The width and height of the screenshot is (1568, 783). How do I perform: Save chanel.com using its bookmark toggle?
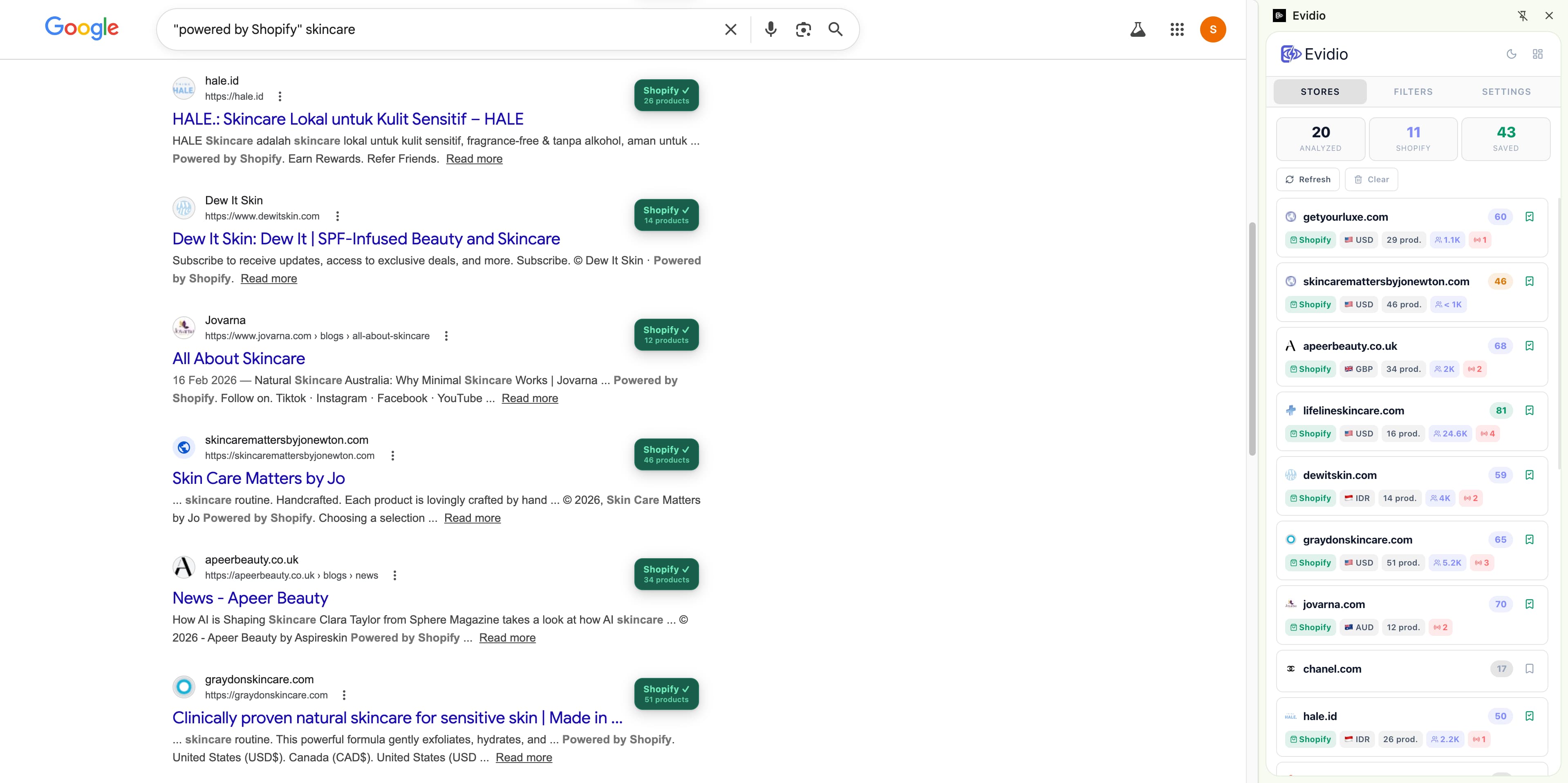(x=1530, y=668)
